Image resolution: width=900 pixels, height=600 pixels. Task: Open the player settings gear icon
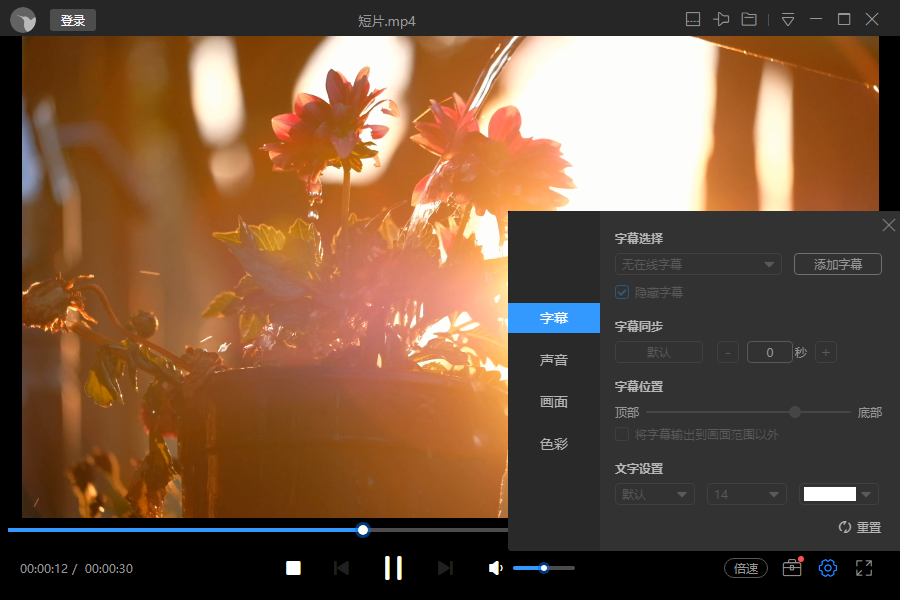click(827, 567)
